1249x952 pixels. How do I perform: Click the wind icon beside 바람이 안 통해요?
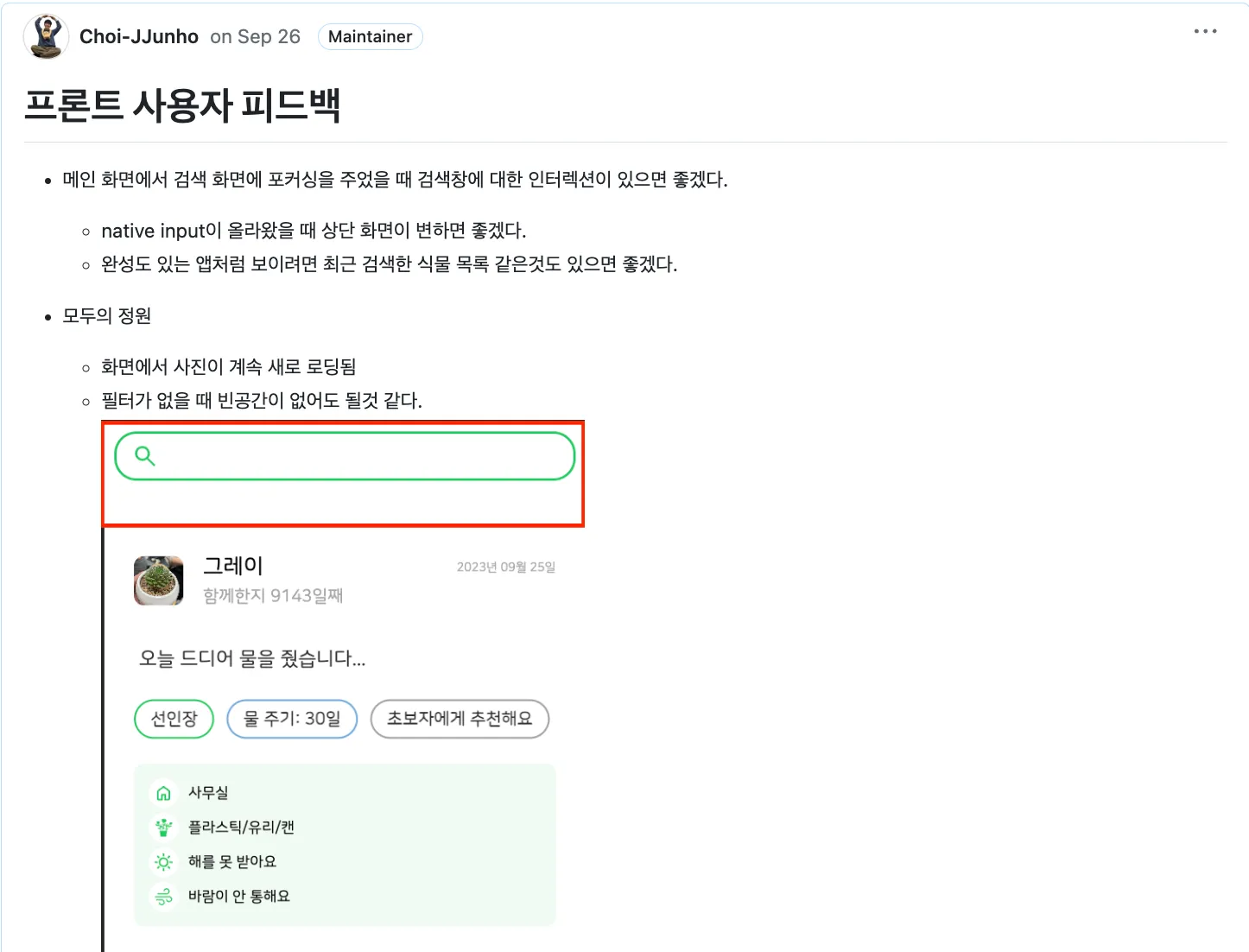[x=163, y=897]
